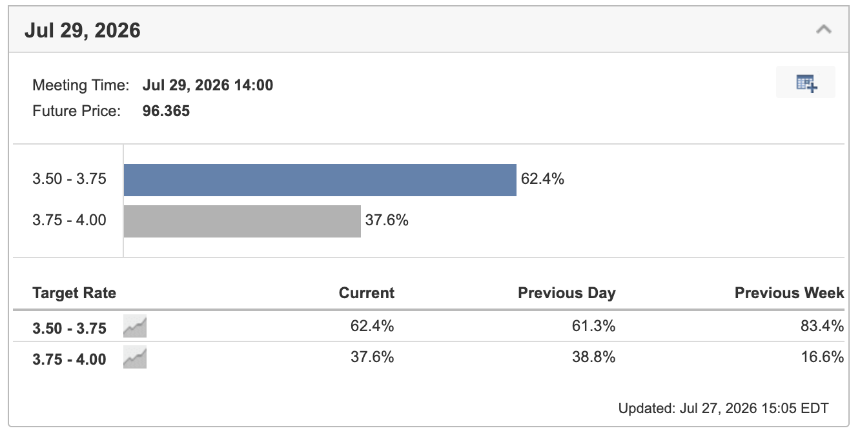The image size is (860, 435).
Task: Click the 38.8% Previous Day value
Action: [593, 357]
